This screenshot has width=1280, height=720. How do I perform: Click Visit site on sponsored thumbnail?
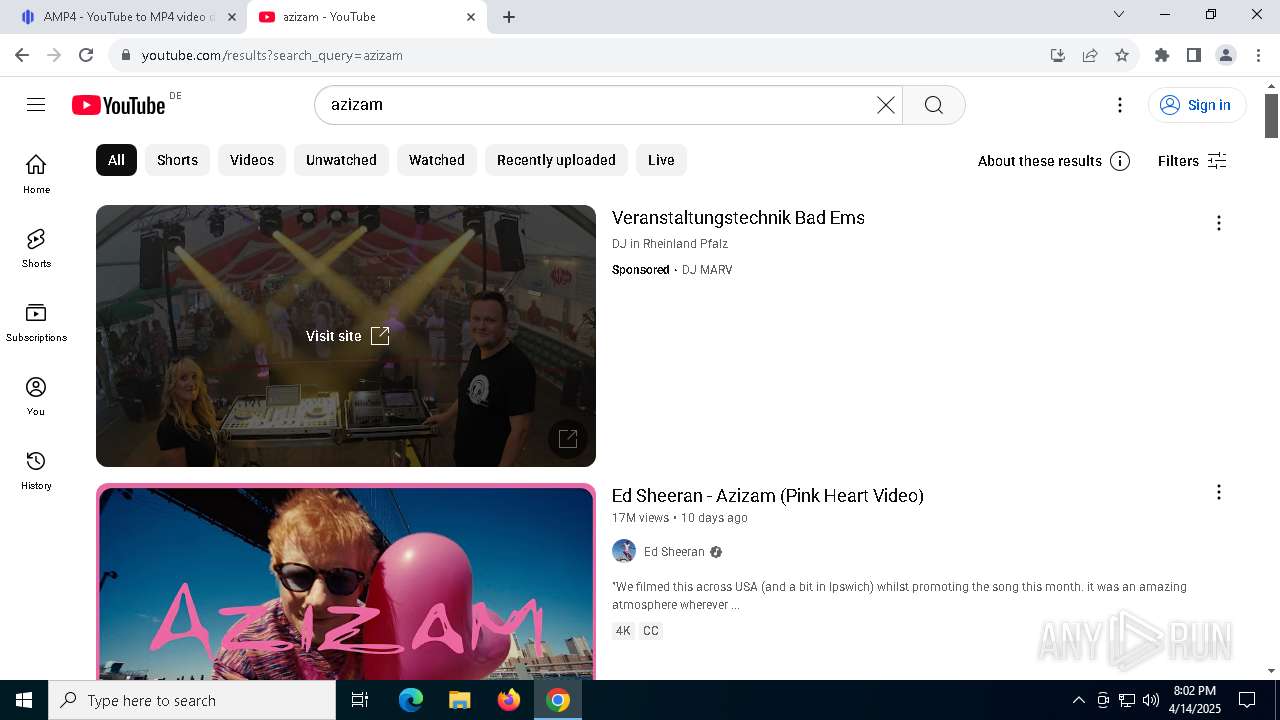348,336
